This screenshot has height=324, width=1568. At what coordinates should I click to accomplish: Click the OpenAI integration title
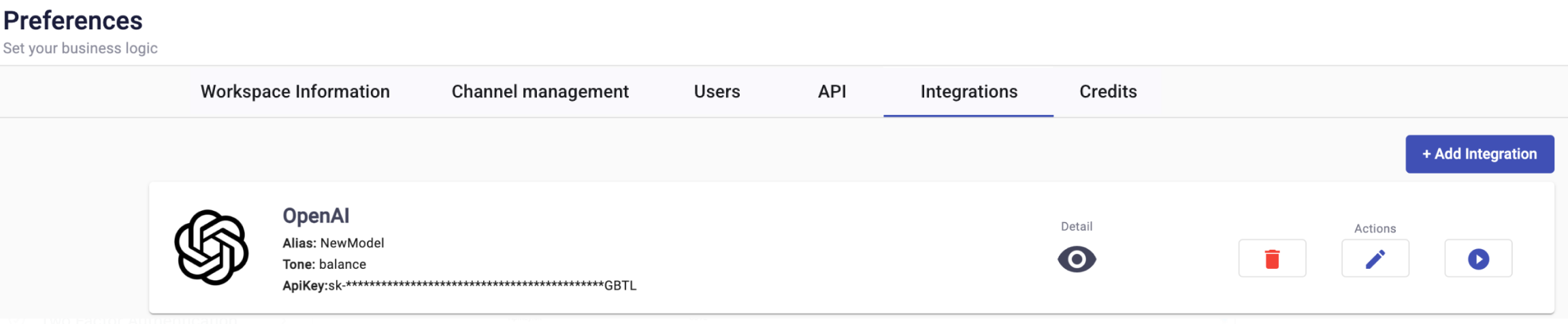316,216
